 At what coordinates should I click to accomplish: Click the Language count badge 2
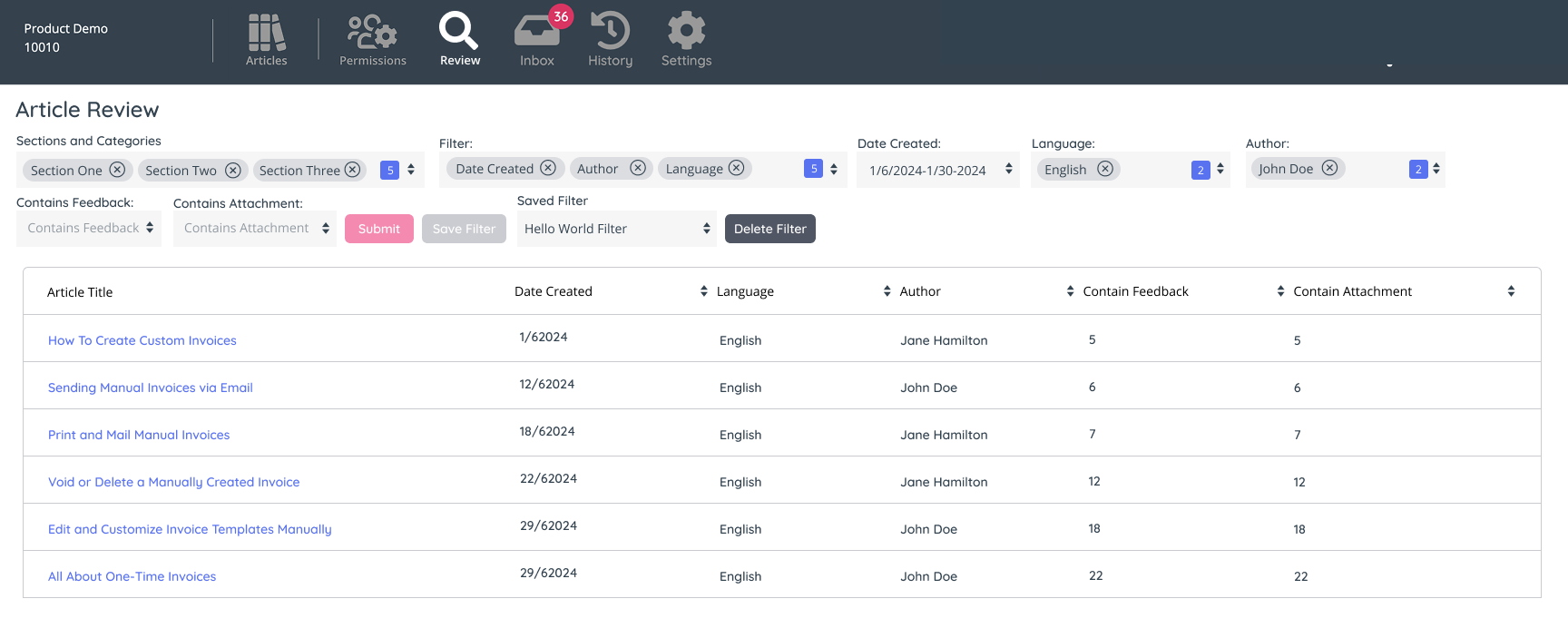pos(1200,170)
